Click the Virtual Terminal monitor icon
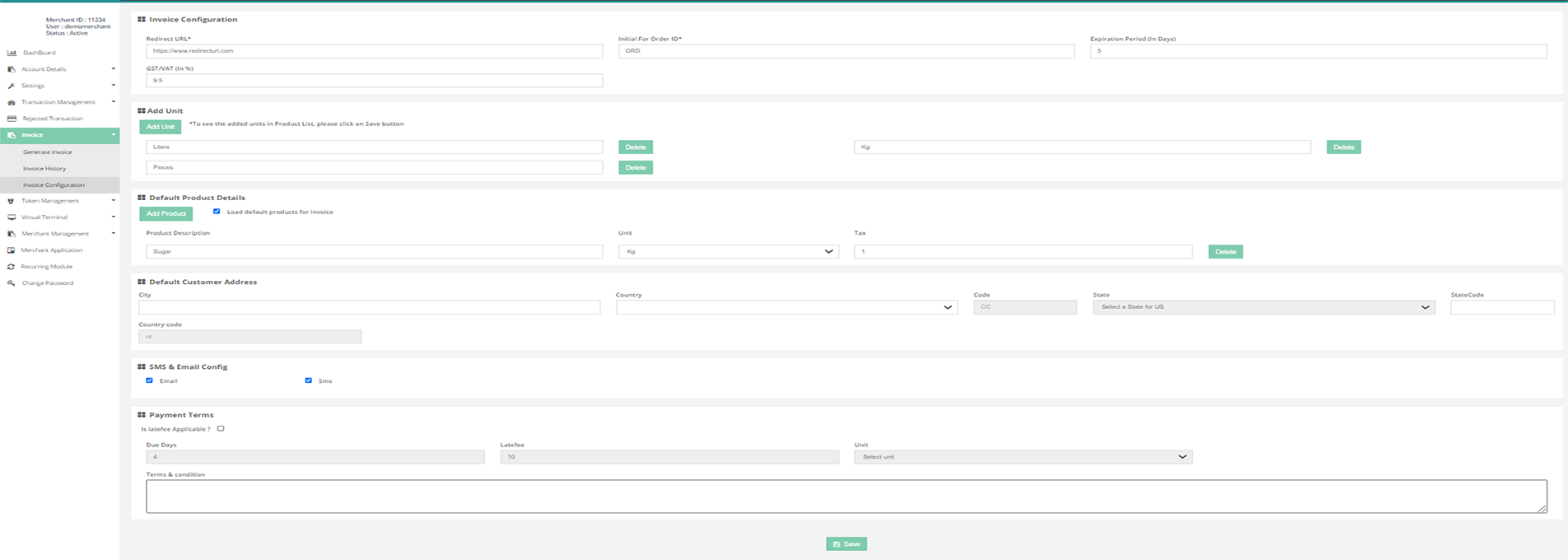Viewport: 1568px width, 560px height. (x=12, y=217)
